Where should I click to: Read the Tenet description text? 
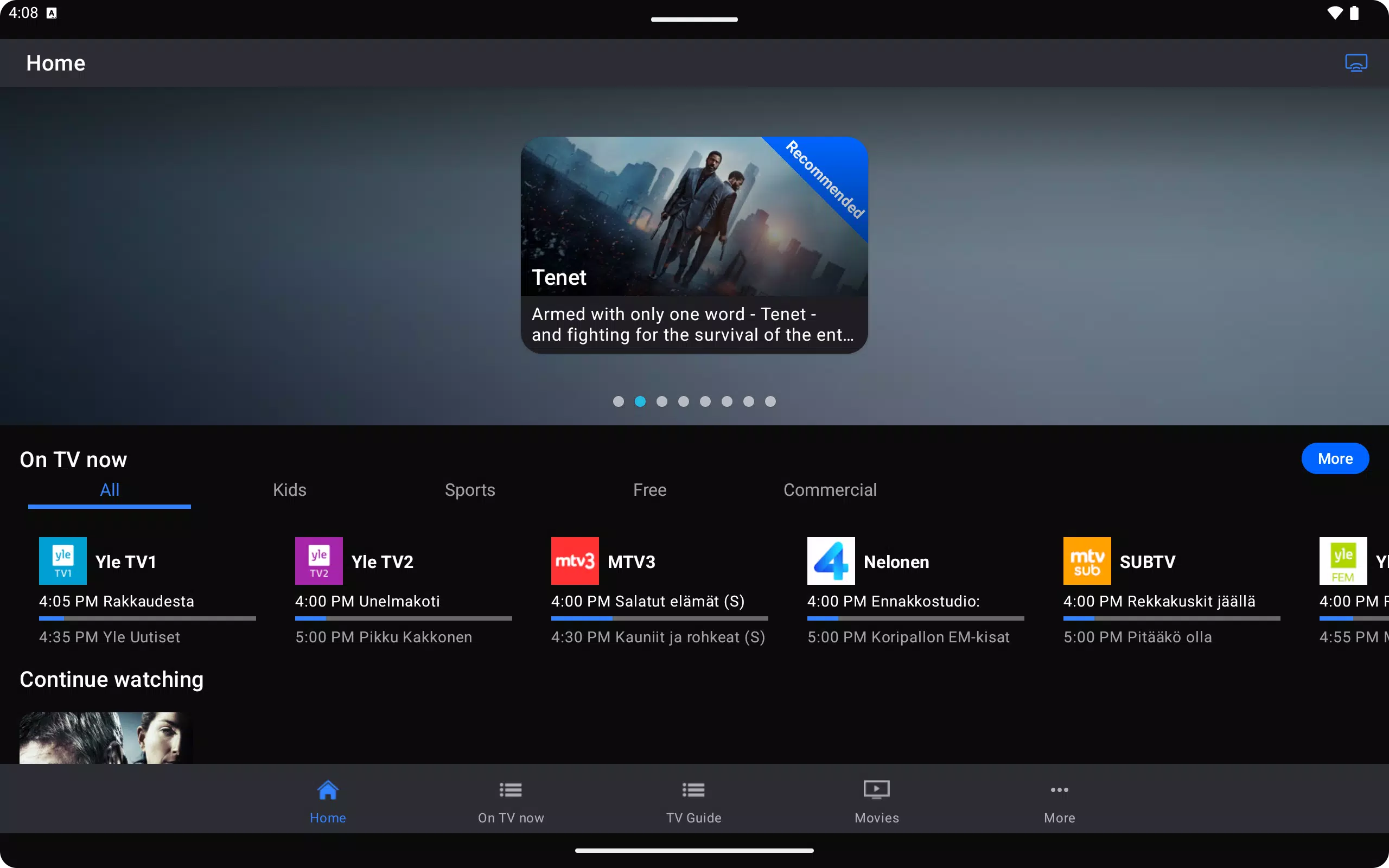click(693, 324)
